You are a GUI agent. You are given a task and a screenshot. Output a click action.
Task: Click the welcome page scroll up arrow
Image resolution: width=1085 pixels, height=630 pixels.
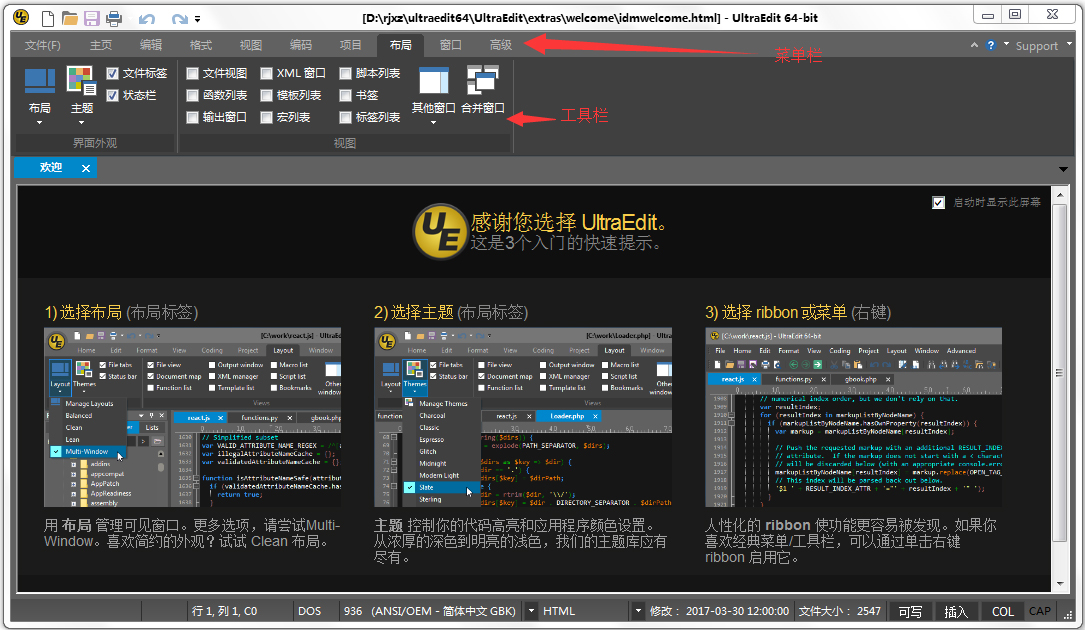pyautogui.click(x=1059, y=195)
